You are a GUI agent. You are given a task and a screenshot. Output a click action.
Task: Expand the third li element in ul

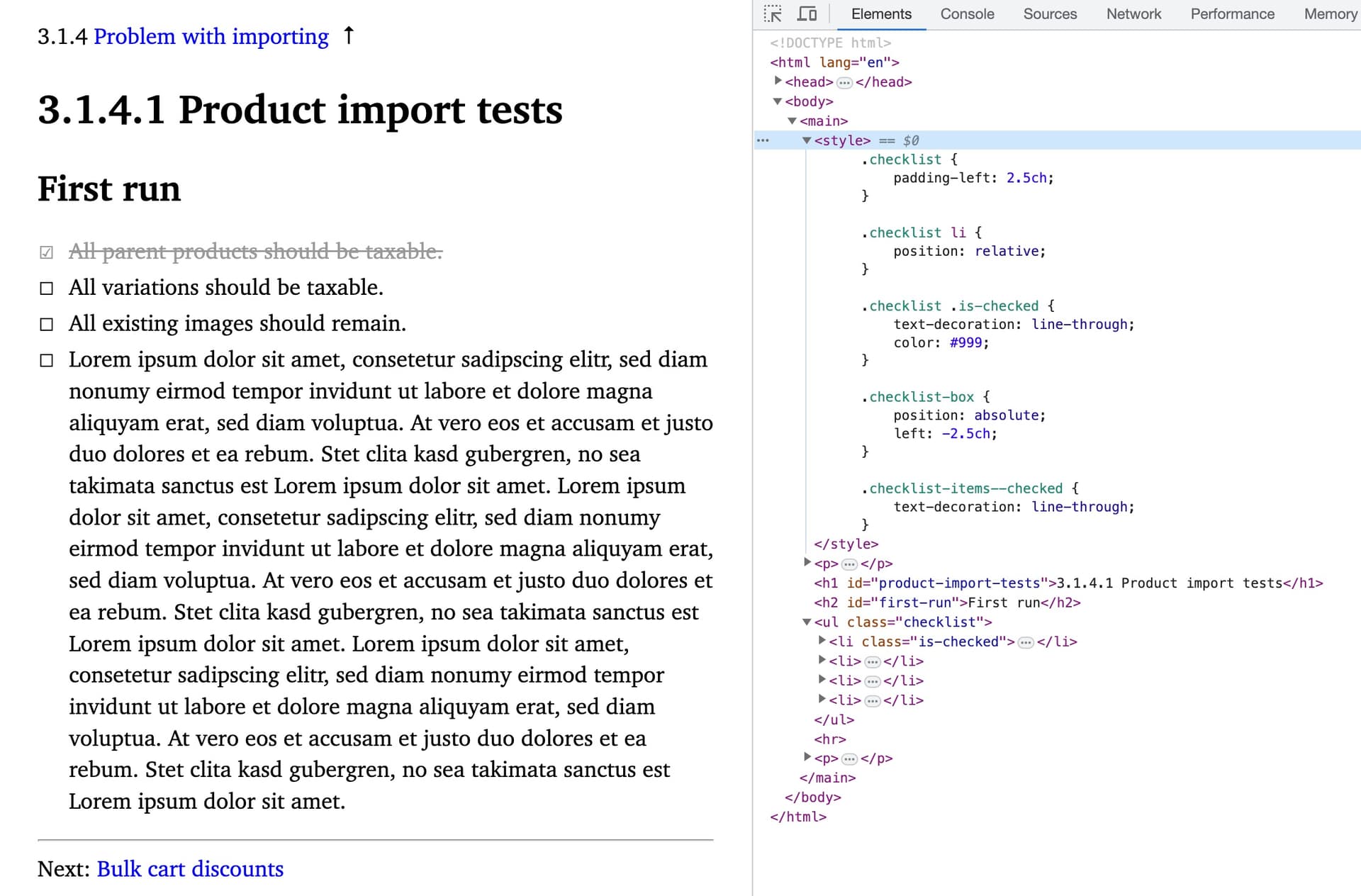tap(822, 679)
